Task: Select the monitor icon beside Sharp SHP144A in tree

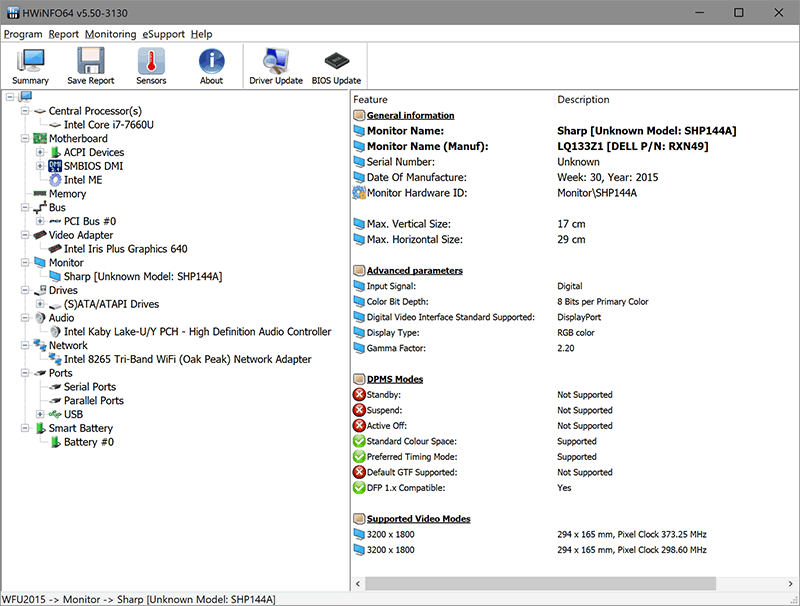Action: 55,276
